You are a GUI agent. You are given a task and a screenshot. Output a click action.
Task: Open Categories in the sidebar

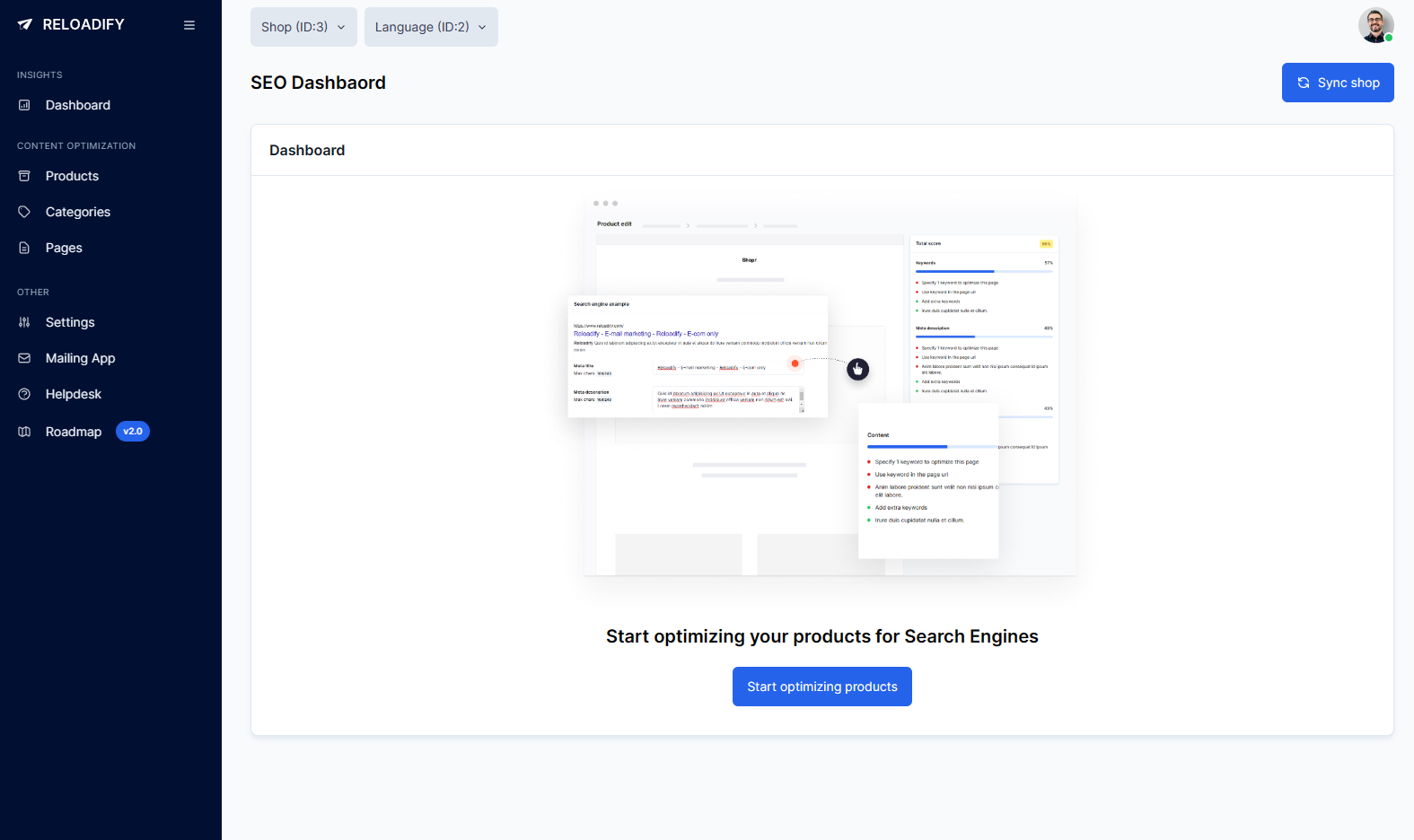coord(78,212)
